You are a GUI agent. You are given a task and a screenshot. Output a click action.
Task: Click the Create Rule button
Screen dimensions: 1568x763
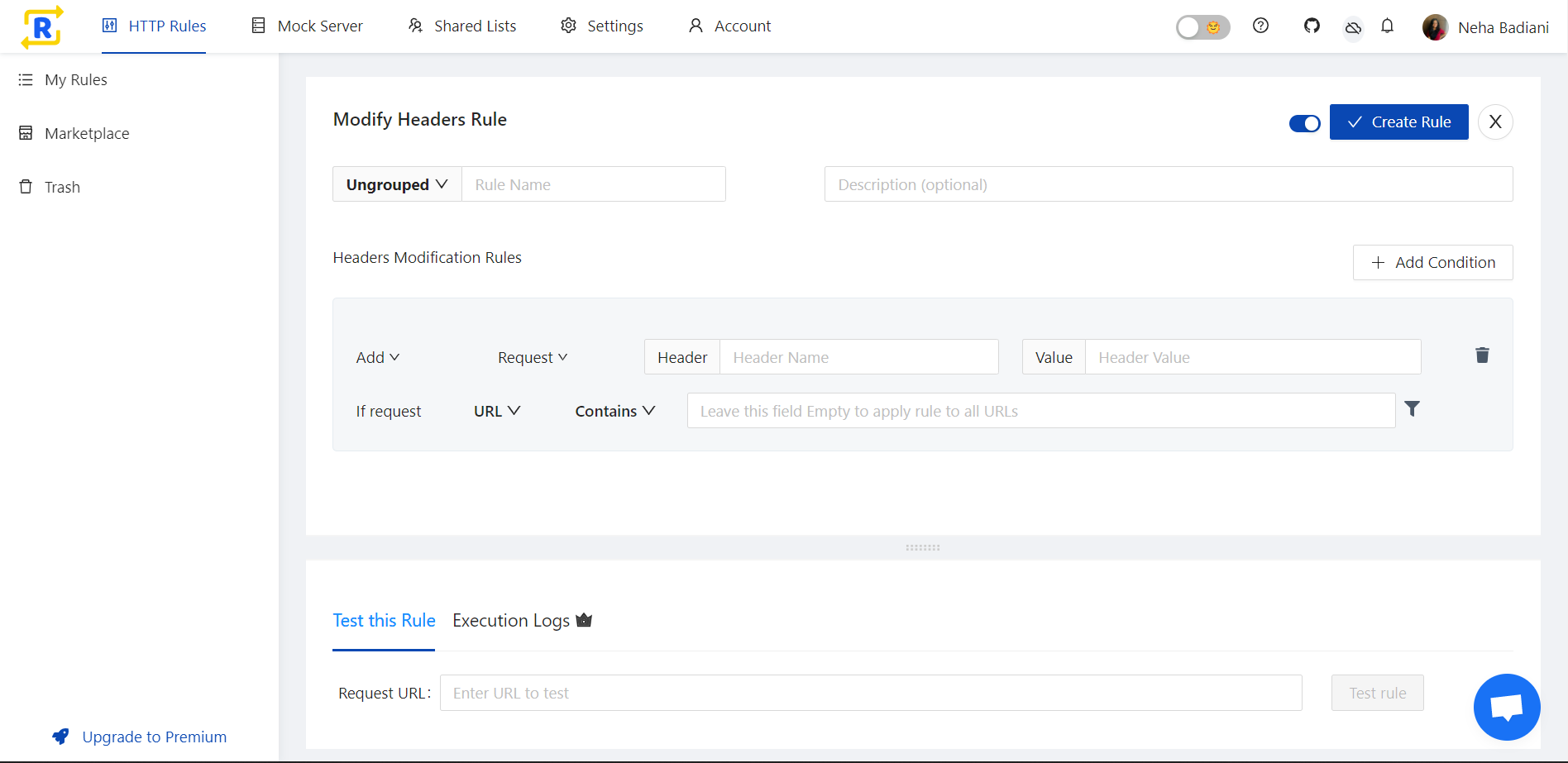pos(1398,122)
